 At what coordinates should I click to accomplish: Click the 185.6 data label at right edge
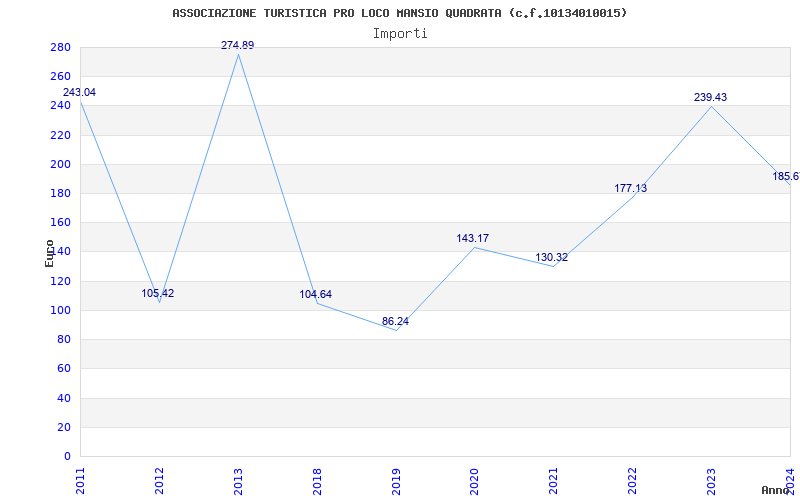click(x=786, y=177)
